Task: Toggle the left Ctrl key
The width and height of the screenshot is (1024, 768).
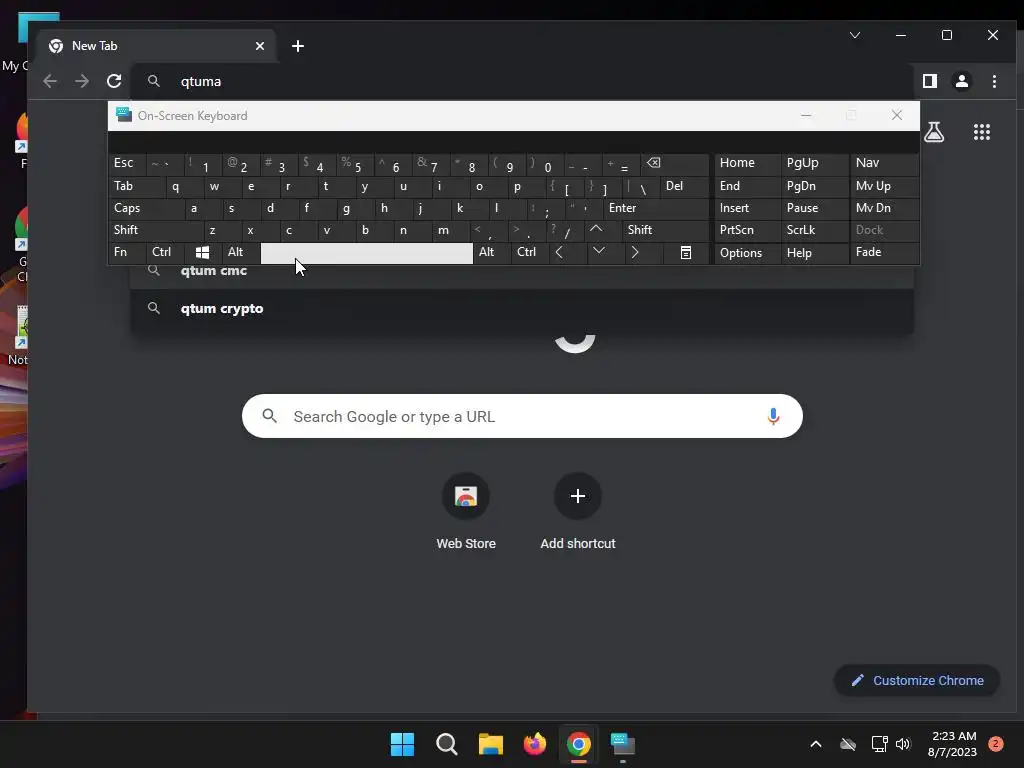Action: (x=165, y=252)
